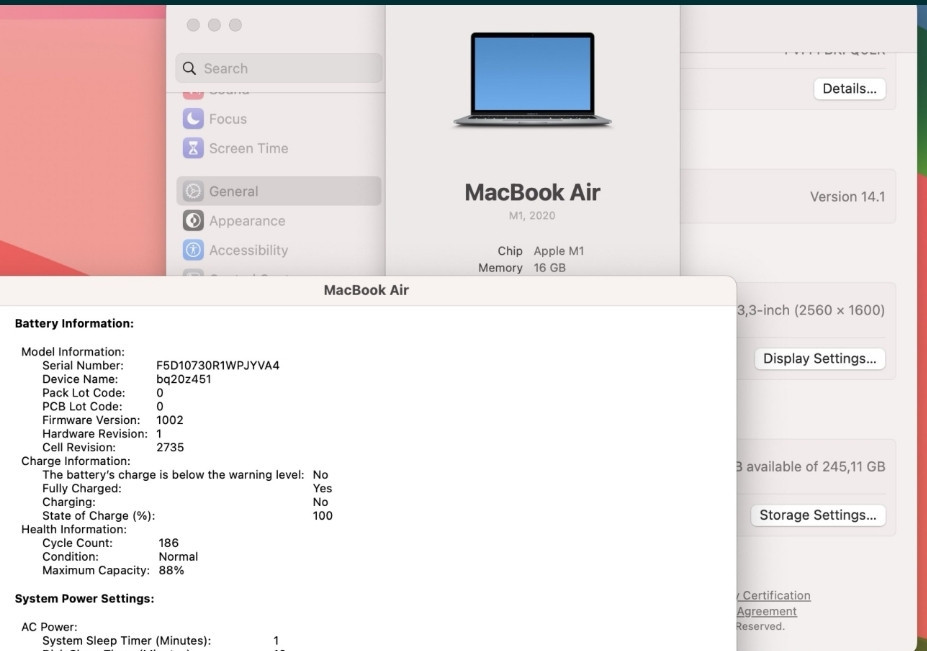Select Screen Time in the settings sidebar
The height and width of the screenshot is (651, 927).
(x=250, y=148)
